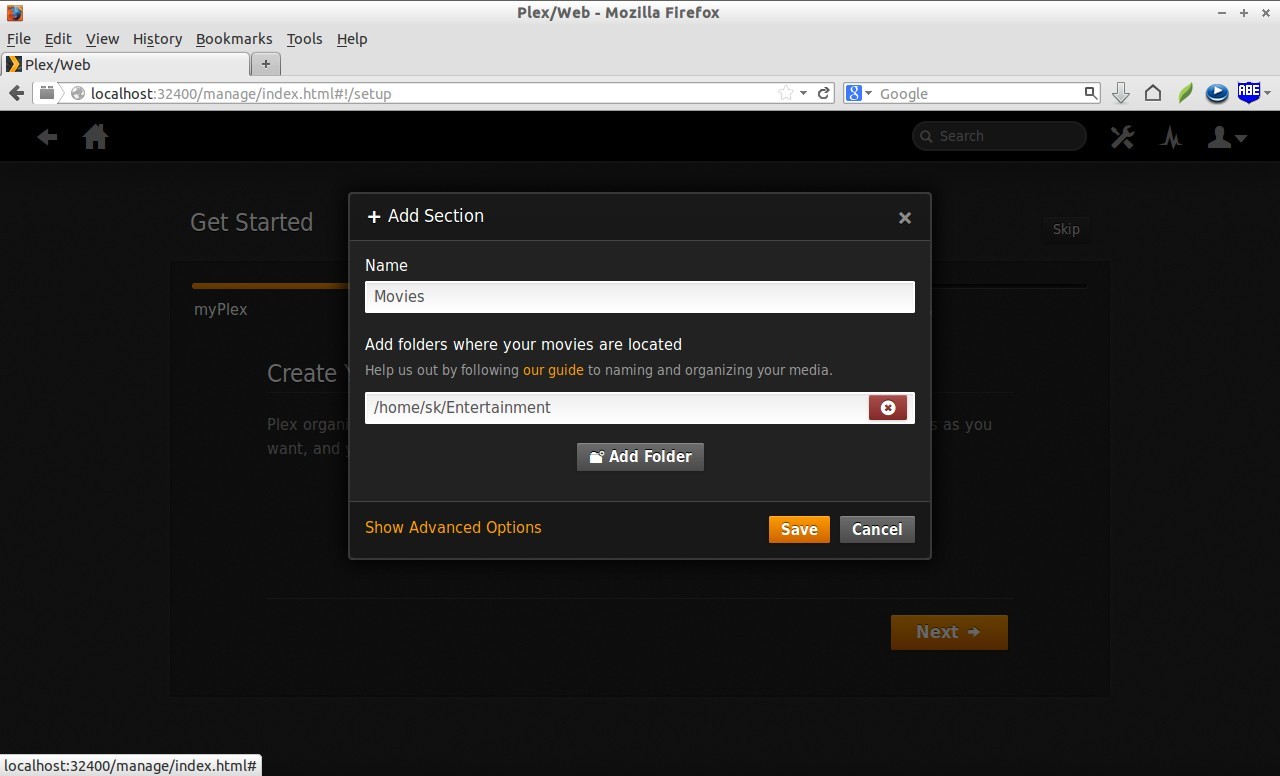Click the Add Folder button

[x=640, y=457]
